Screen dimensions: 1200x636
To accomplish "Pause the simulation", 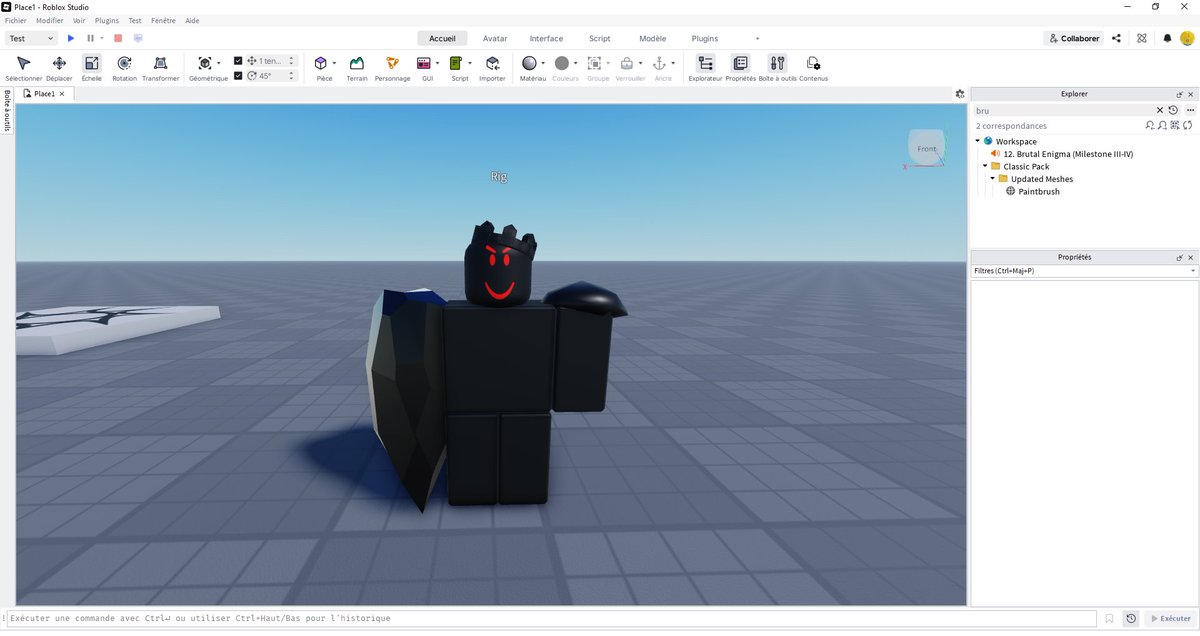I will tap(90, 38).
